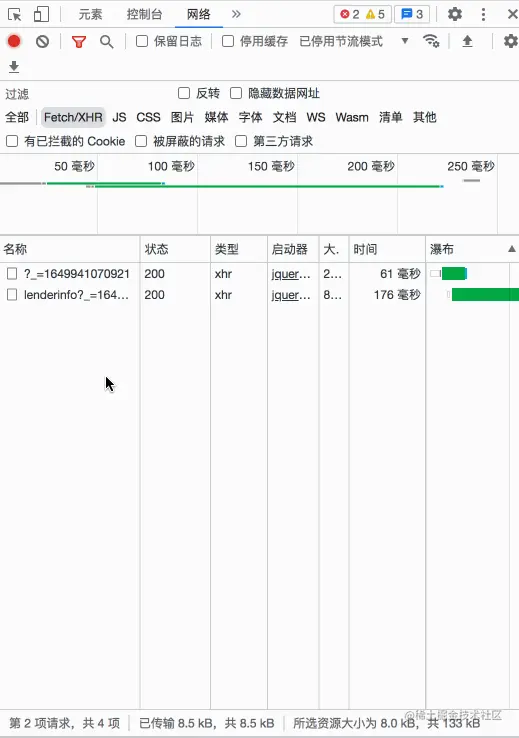Screen dimensions: 519x738
Task: Open the three-dot DevTools customize menu
Action: click(483, 14)
